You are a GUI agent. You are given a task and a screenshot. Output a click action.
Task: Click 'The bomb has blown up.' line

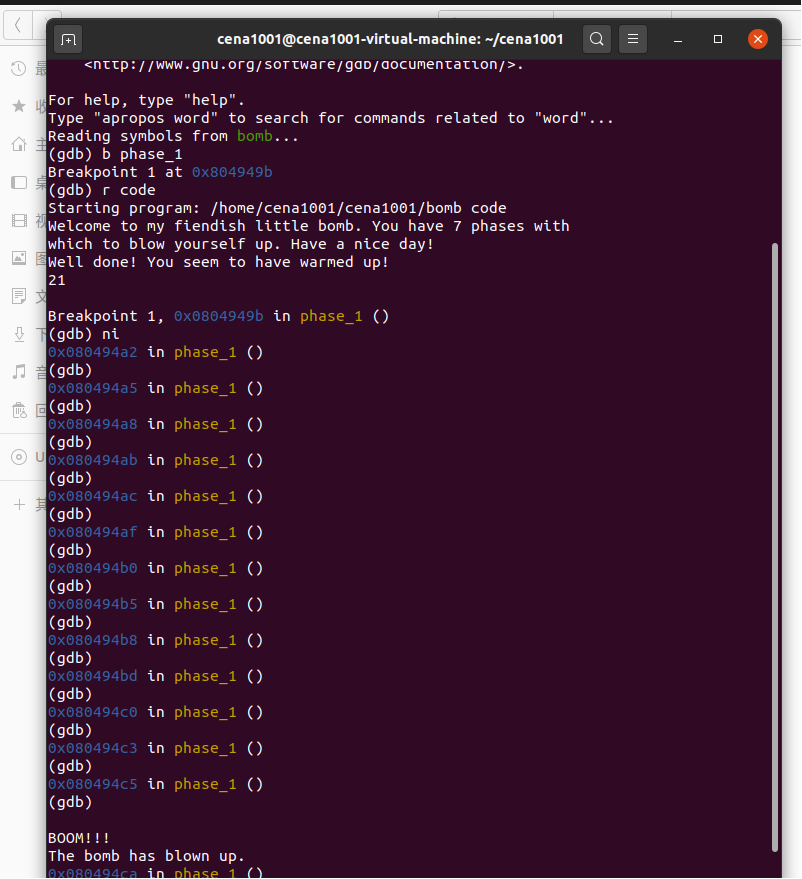point(146,856)
